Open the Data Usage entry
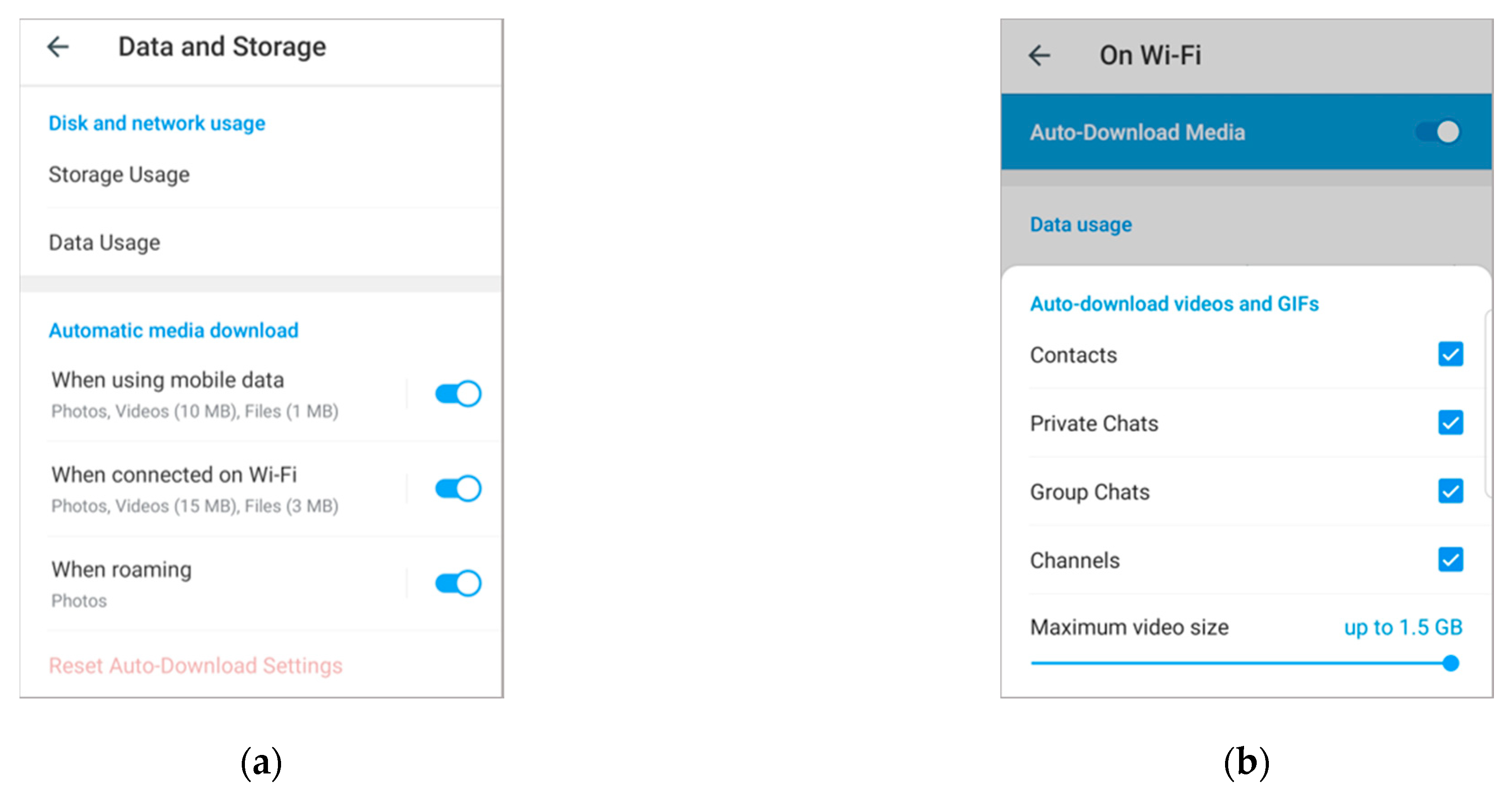The width and height of the screenshot is (1512, 792). [x=104, y=242]
